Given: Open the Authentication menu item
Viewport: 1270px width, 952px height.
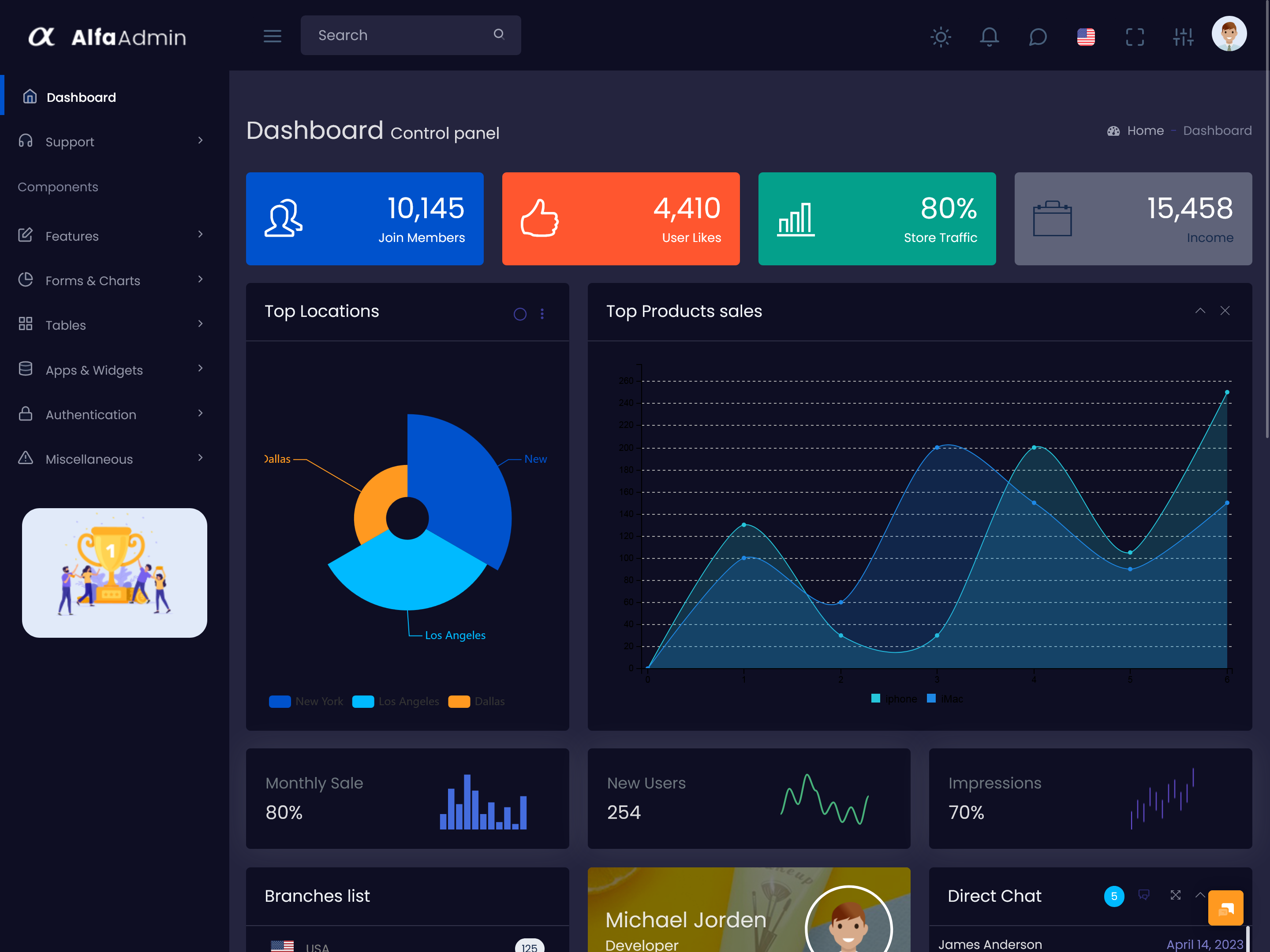Looking at the screenshot, I should pos(115,414).
